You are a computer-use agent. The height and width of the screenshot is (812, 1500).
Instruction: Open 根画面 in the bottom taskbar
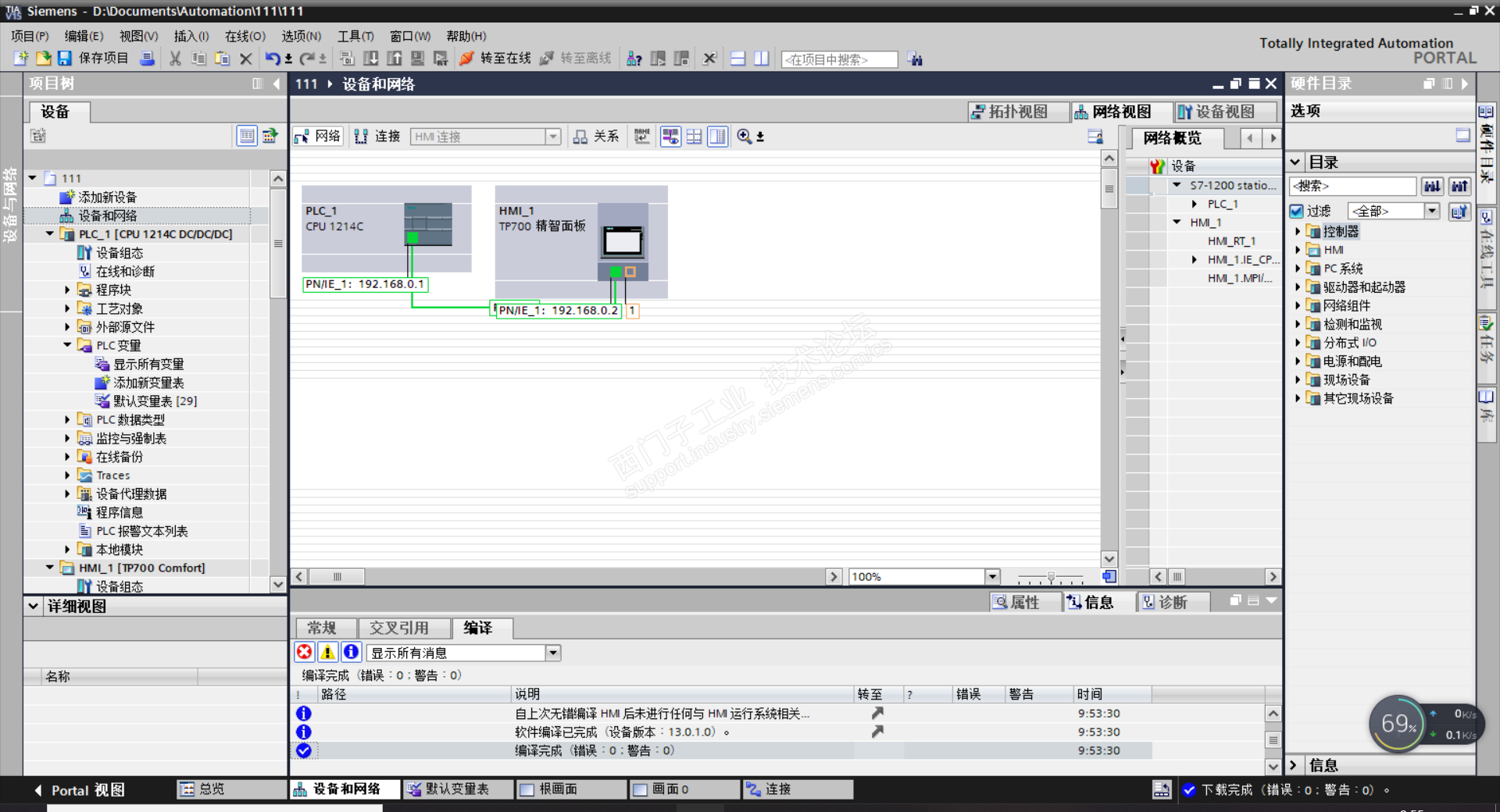[573, 789]
